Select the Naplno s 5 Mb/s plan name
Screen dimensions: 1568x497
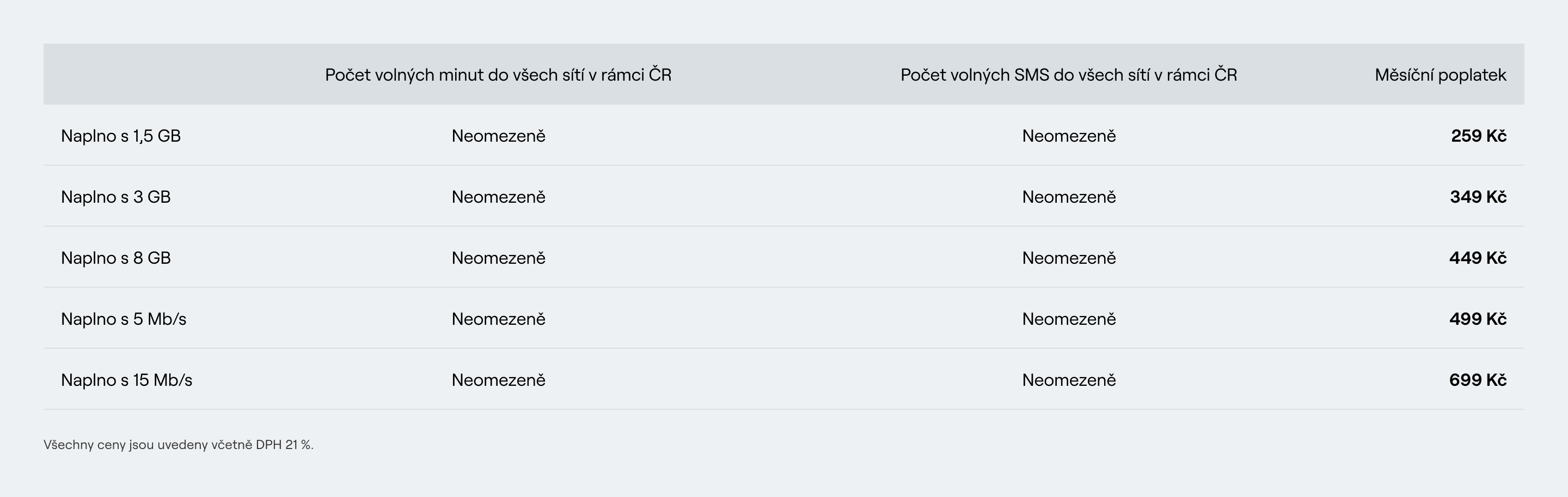[124, 319]
